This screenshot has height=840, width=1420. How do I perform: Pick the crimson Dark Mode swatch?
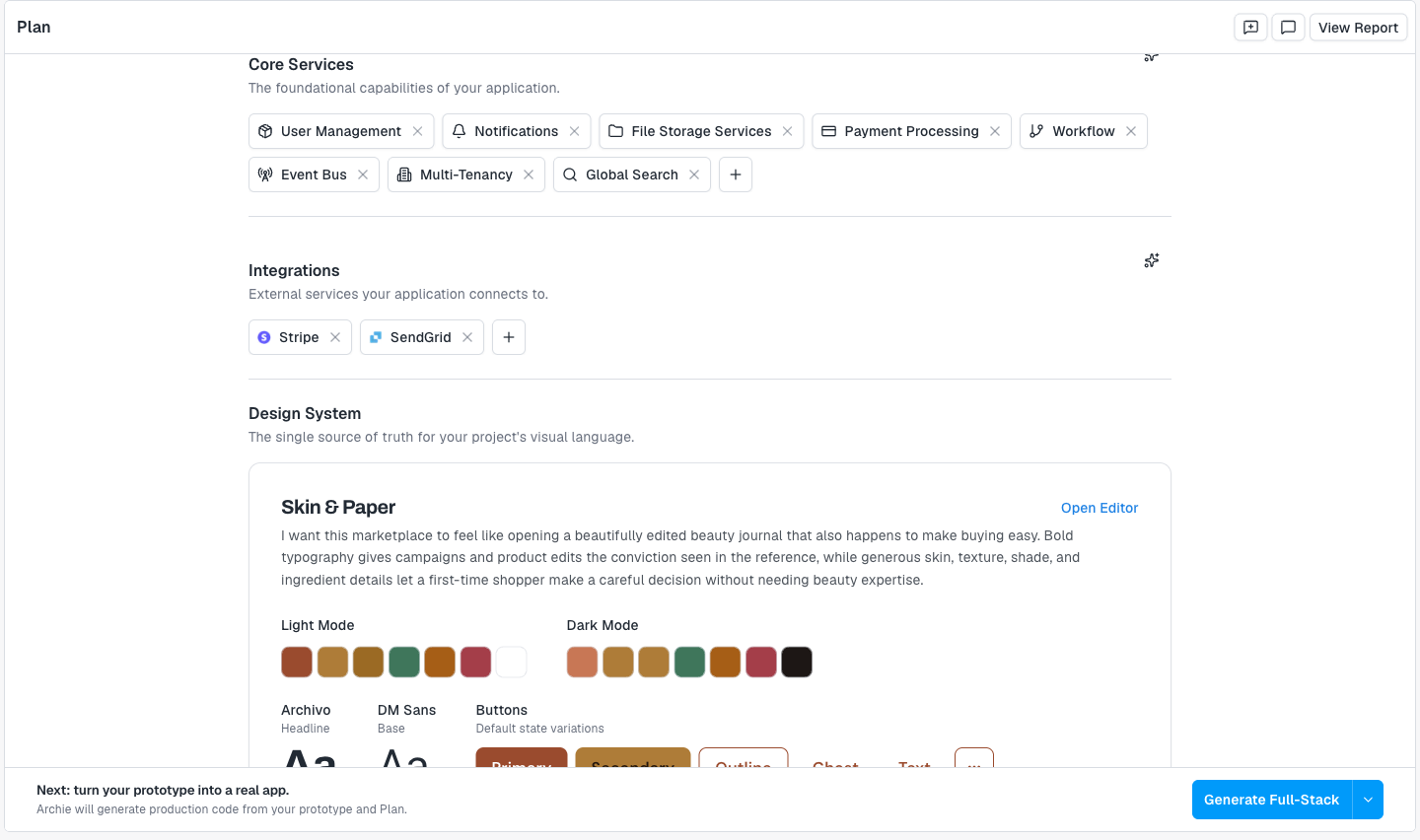point(761,662)
